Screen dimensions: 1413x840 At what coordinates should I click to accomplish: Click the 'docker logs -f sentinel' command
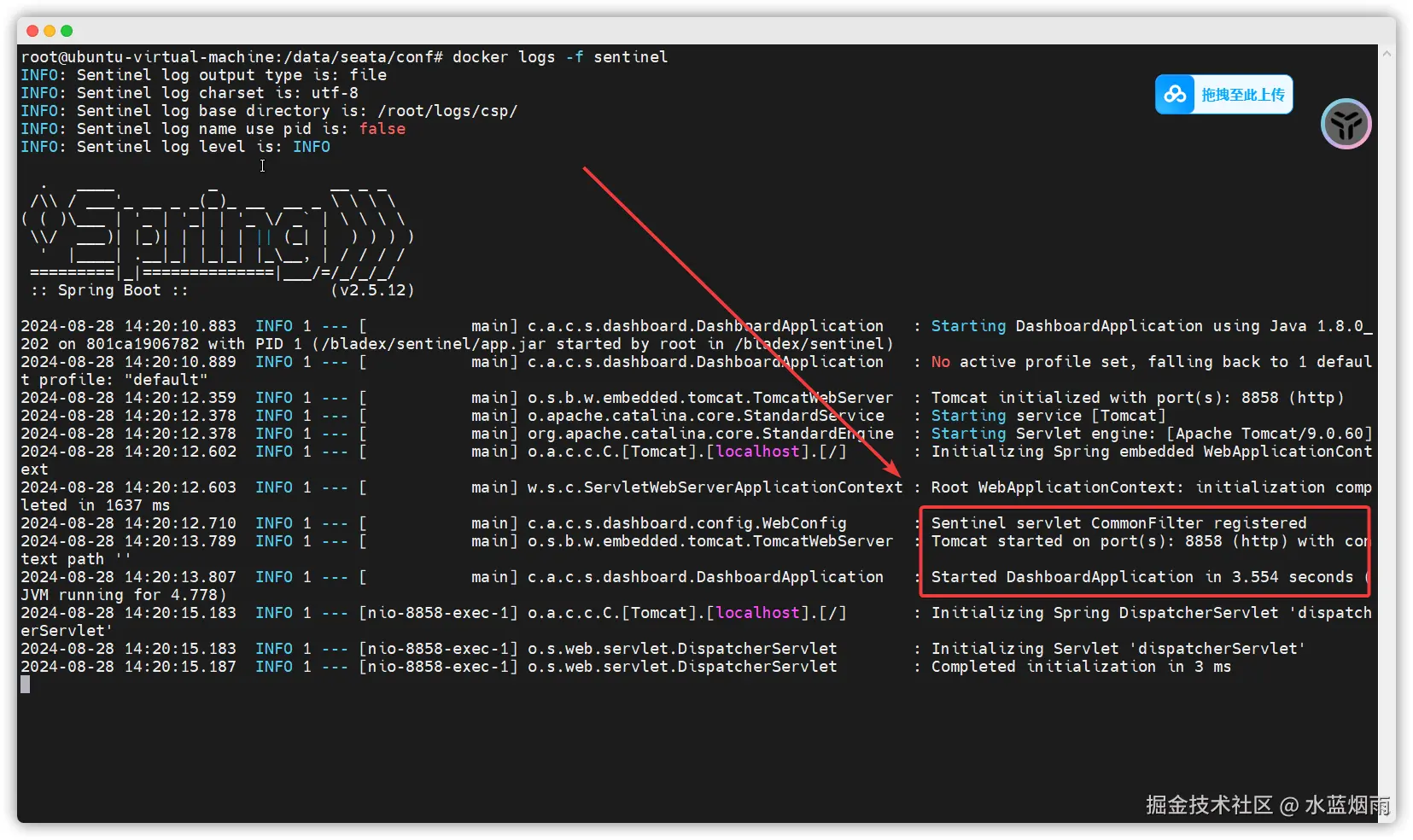click(x=560, y=57)
